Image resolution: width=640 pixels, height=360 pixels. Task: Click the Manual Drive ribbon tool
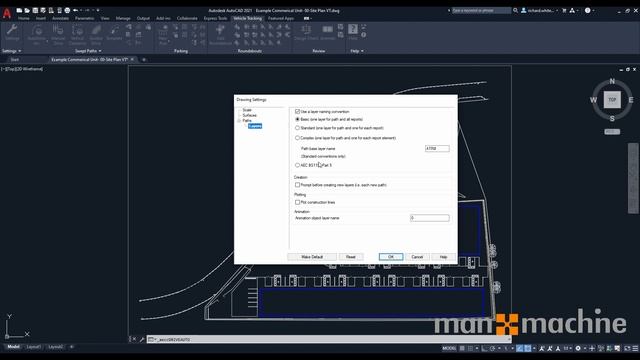pyautogui.click(x=58, y=34)
